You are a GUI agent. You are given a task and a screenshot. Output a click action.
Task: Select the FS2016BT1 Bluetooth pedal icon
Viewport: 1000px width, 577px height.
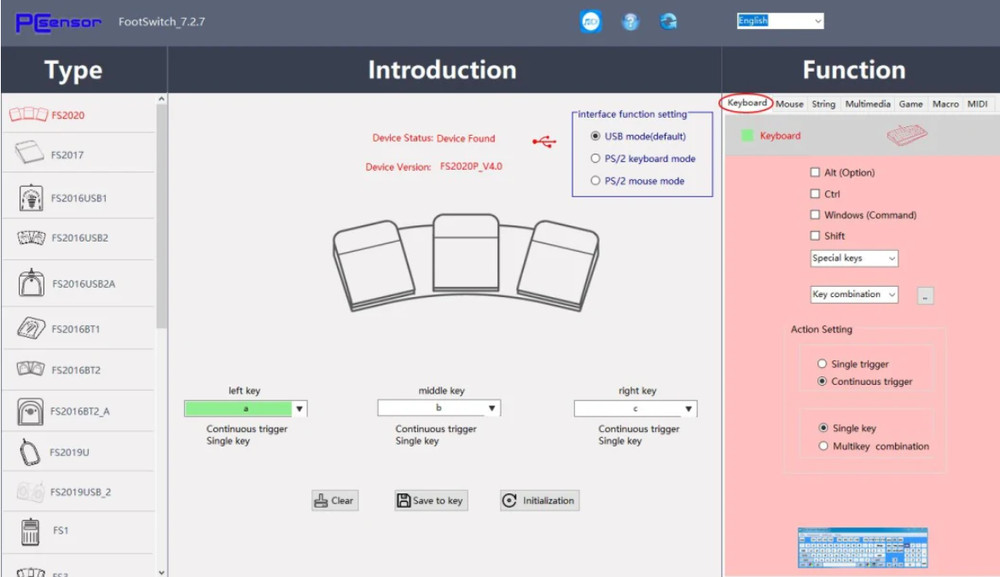pos(31,328)
